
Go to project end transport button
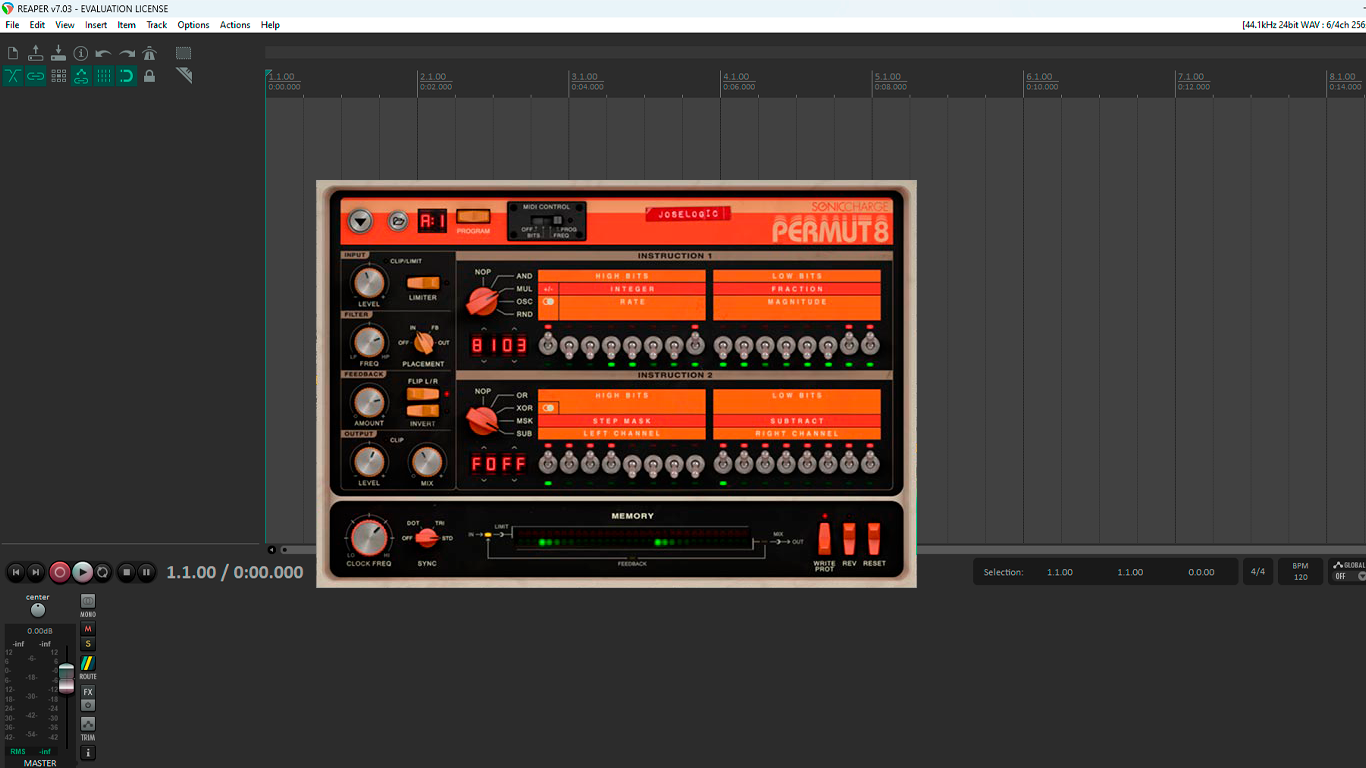[x=36, y=572]
